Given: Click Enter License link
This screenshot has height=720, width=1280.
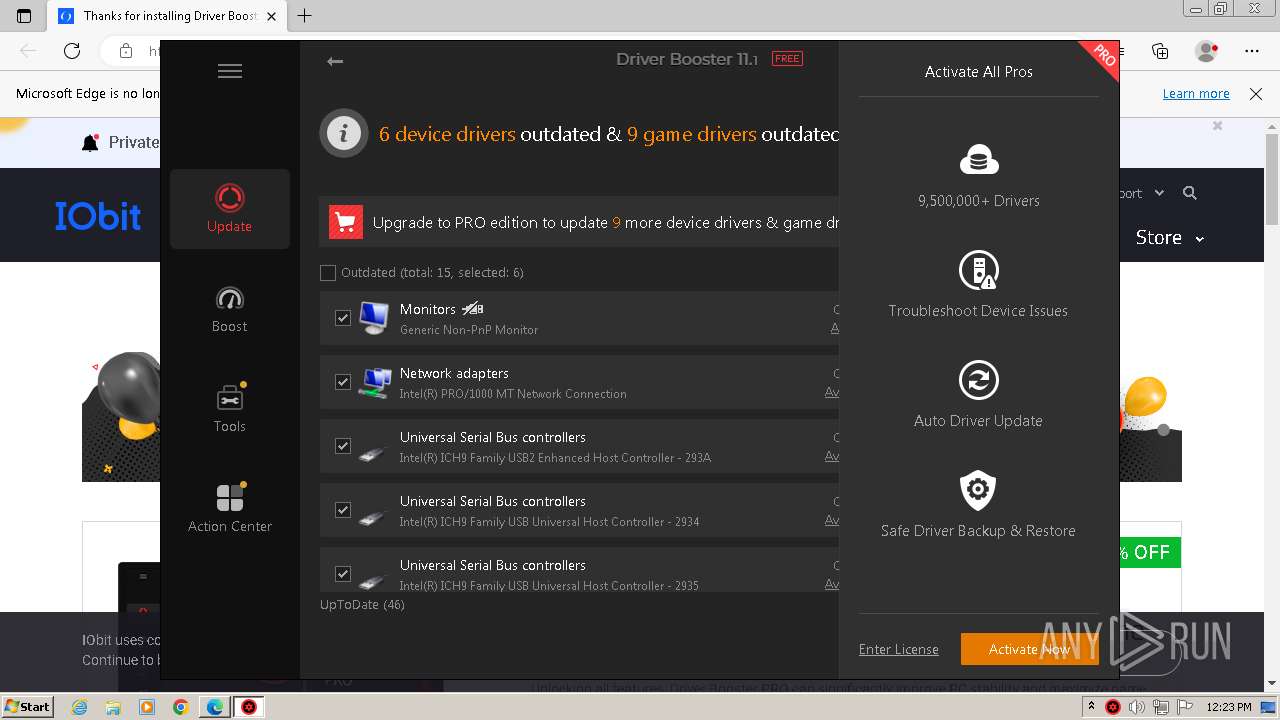Looking at the screenshot, I should point(899,649).
